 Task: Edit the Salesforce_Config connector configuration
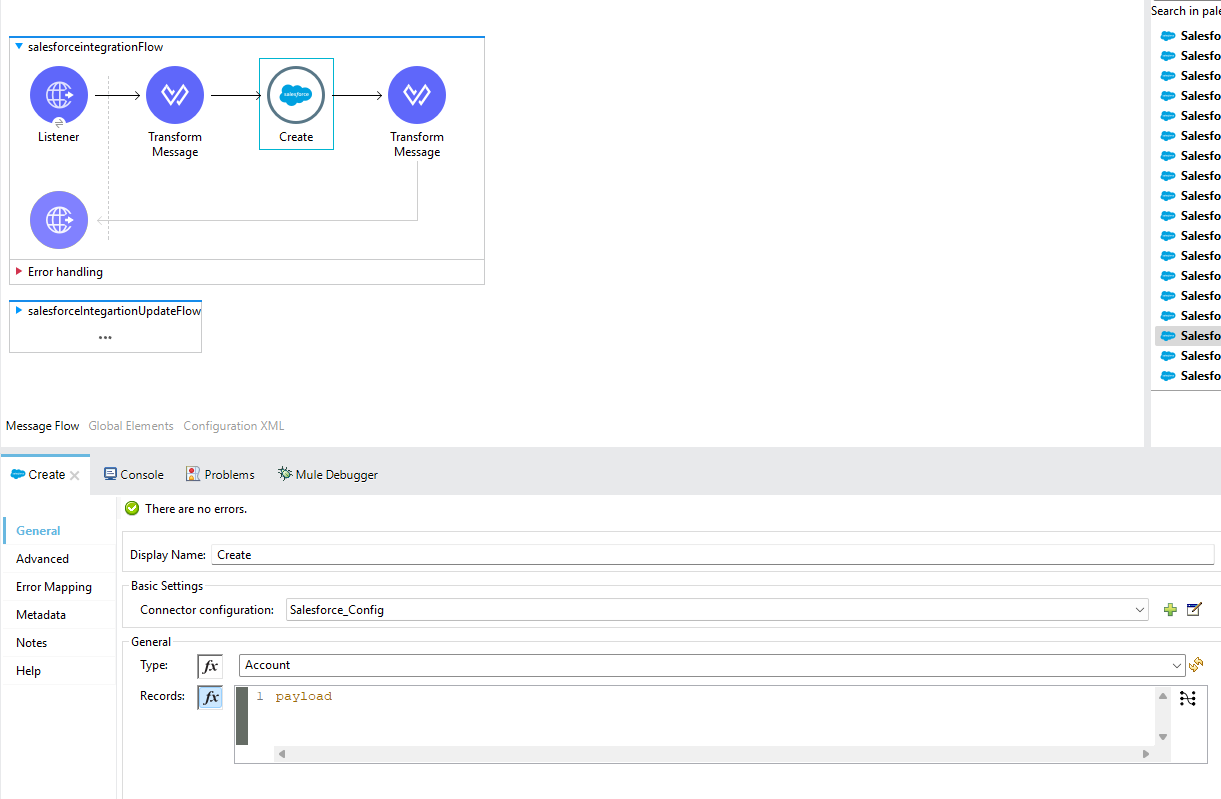pos(1194,609)
